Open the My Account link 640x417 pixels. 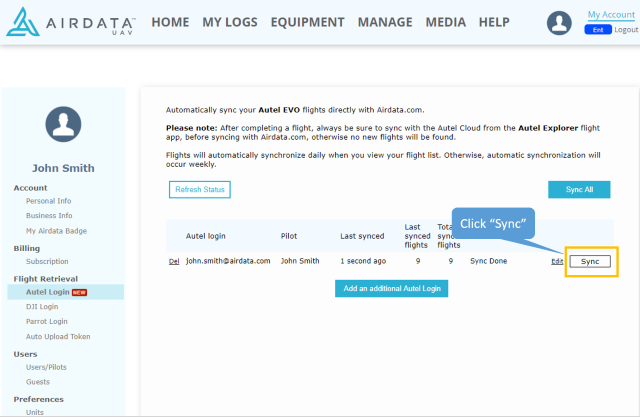611,15
